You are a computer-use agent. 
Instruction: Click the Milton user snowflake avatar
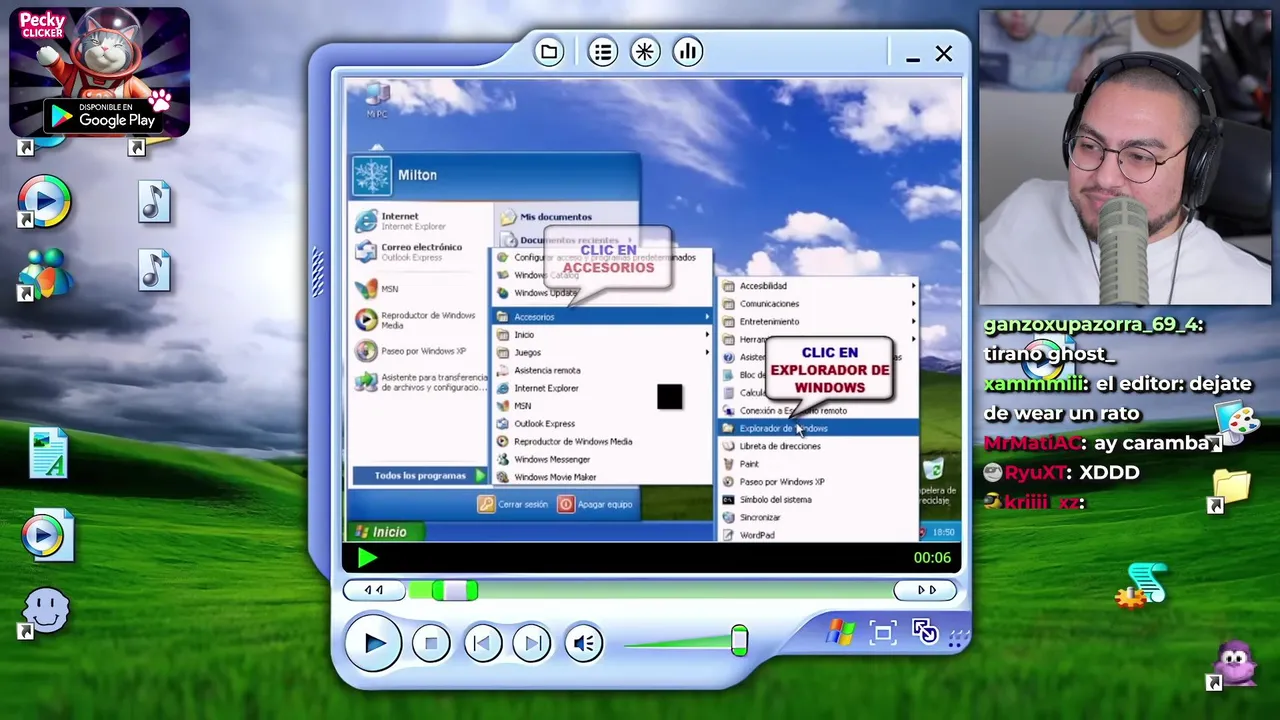[x=373, y=176]
